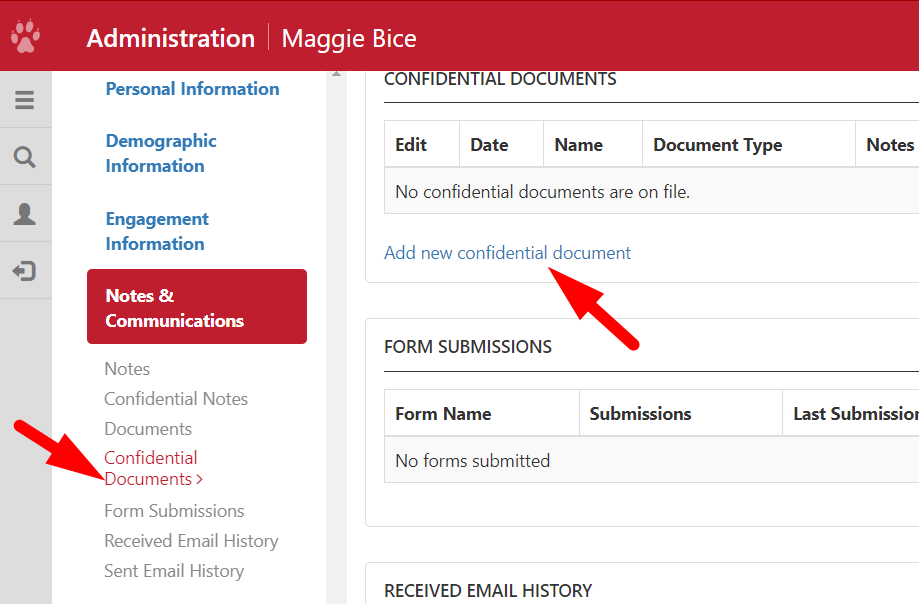
Task: Click the CONFIDENTIAL DOCUMENTS heading
Action: tap(500, 80)
